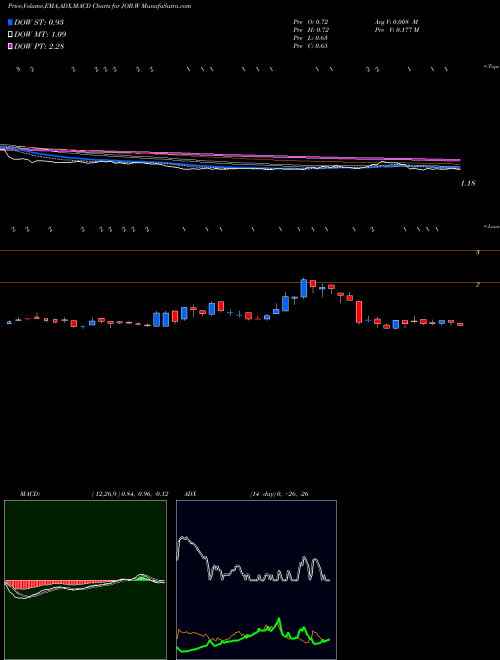Click the price axis label '2'
The height and width of the screenshot is (660, 500).
click(x=477, y=285)
